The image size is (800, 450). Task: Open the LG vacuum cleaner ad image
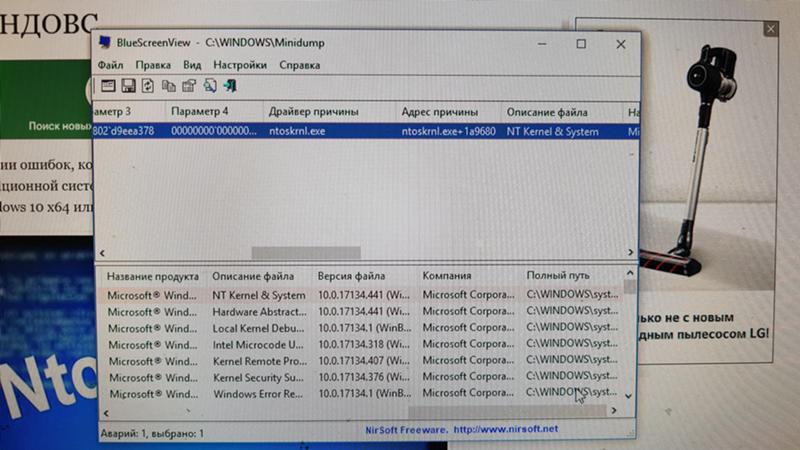coord(709,156)
